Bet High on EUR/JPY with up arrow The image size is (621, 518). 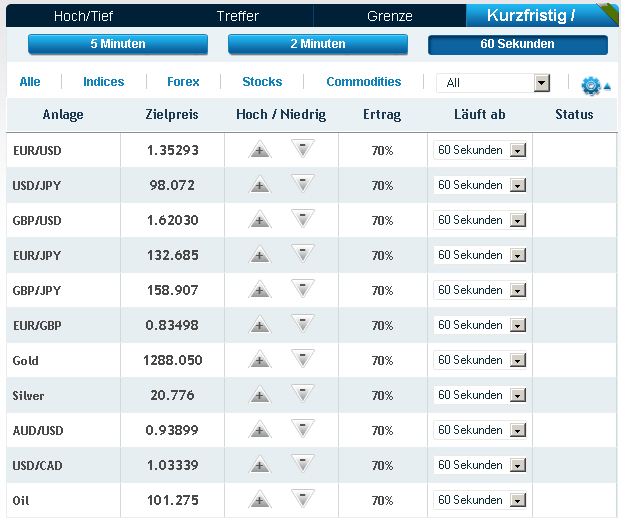260,254
